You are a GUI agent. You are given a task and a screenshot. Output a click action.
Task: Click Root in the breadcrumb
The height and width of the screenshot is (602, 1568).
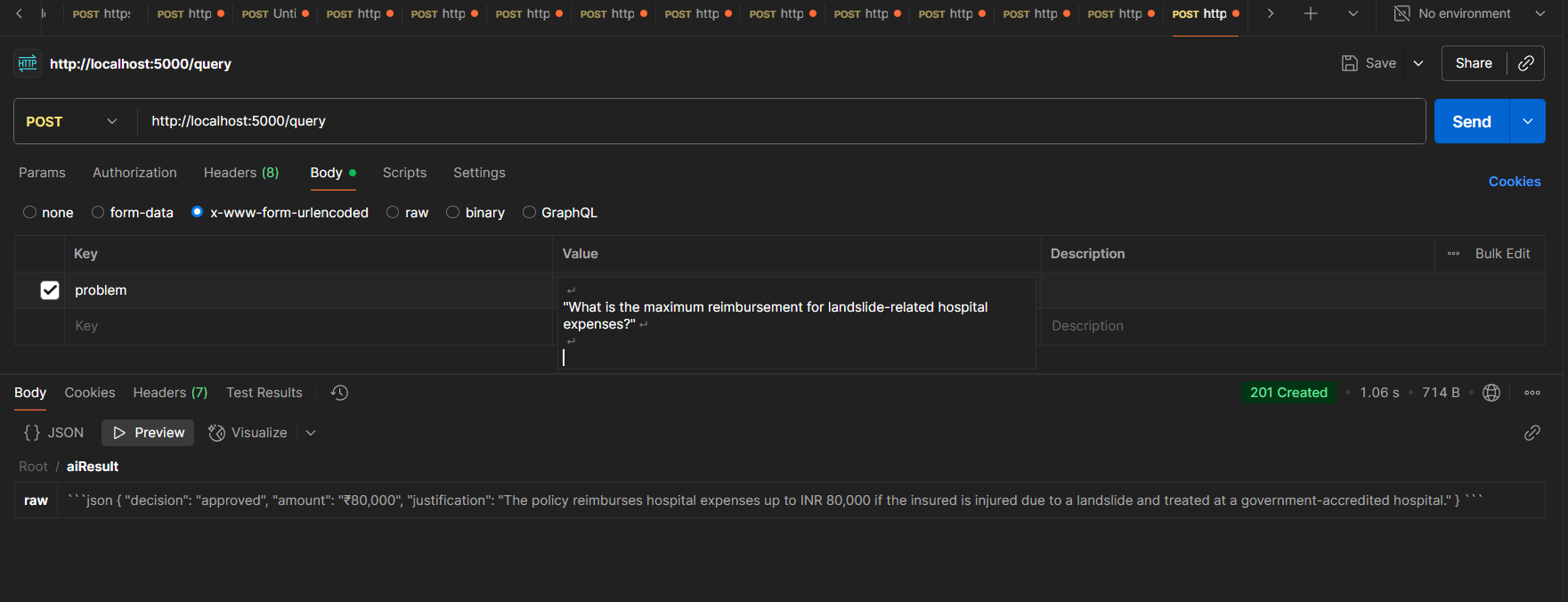[x=33, y=467]
